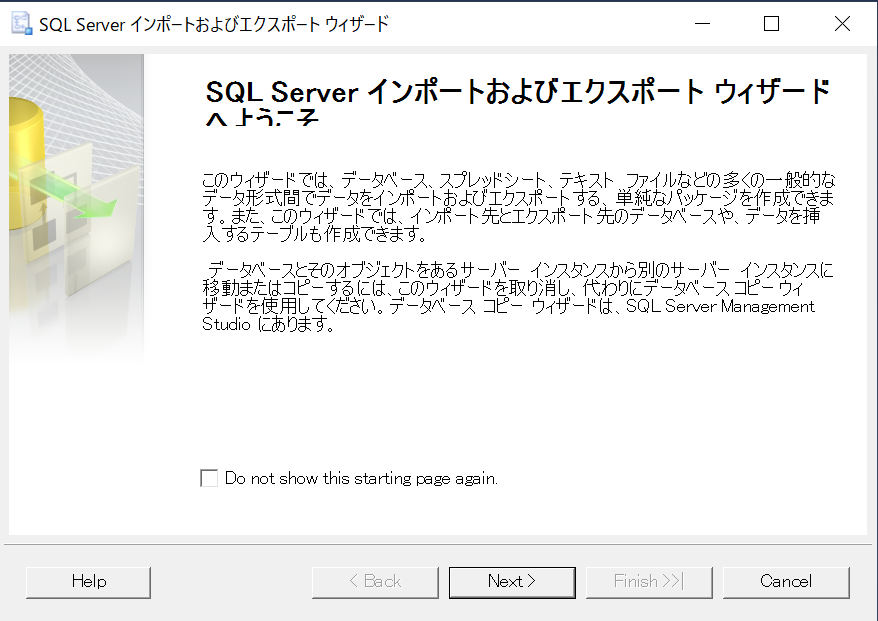Click the disabled Finish button
The width and height of the screenshot is (878, 621).
click(x=649, y=582)
